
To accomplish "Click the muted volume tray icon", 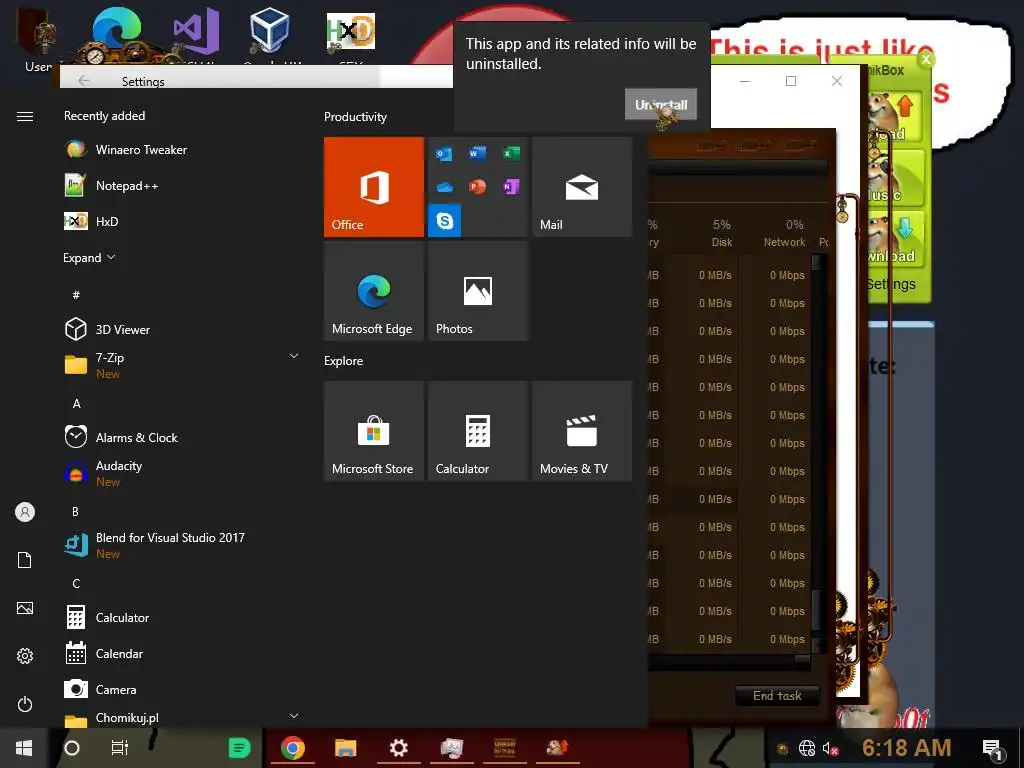I will tap(830, 748).
